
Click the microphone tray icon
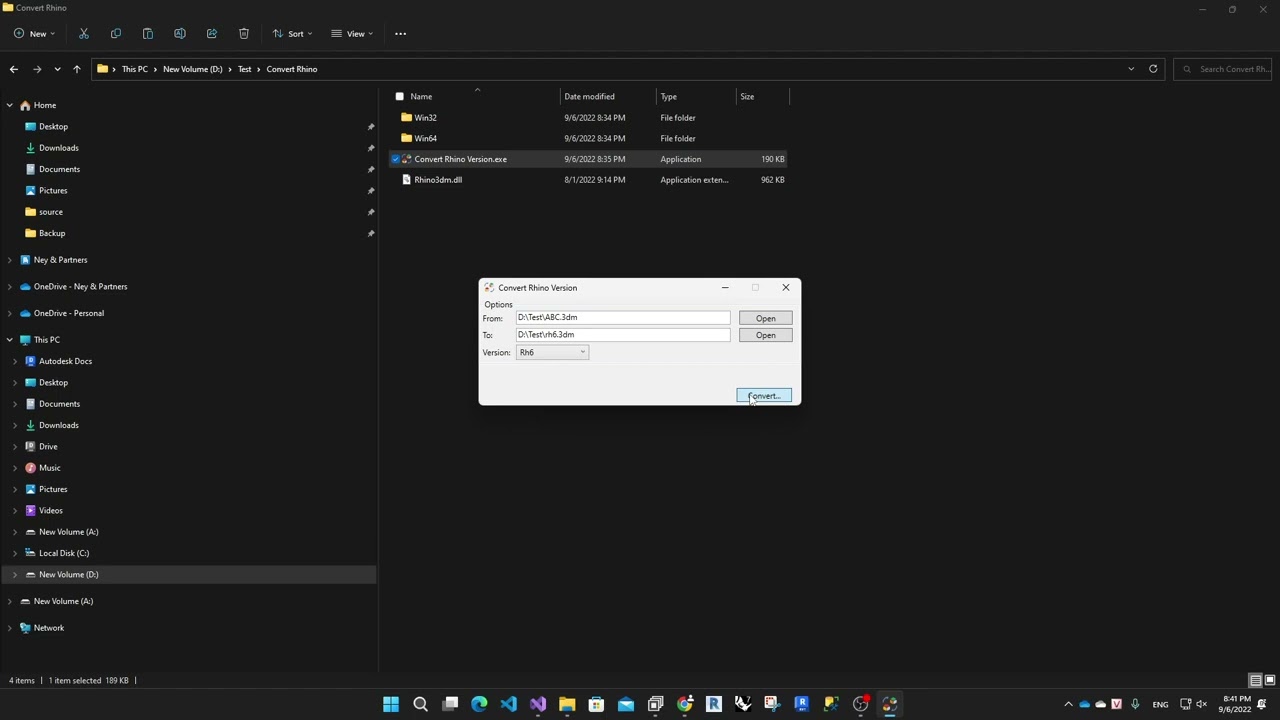point(1135,704)
